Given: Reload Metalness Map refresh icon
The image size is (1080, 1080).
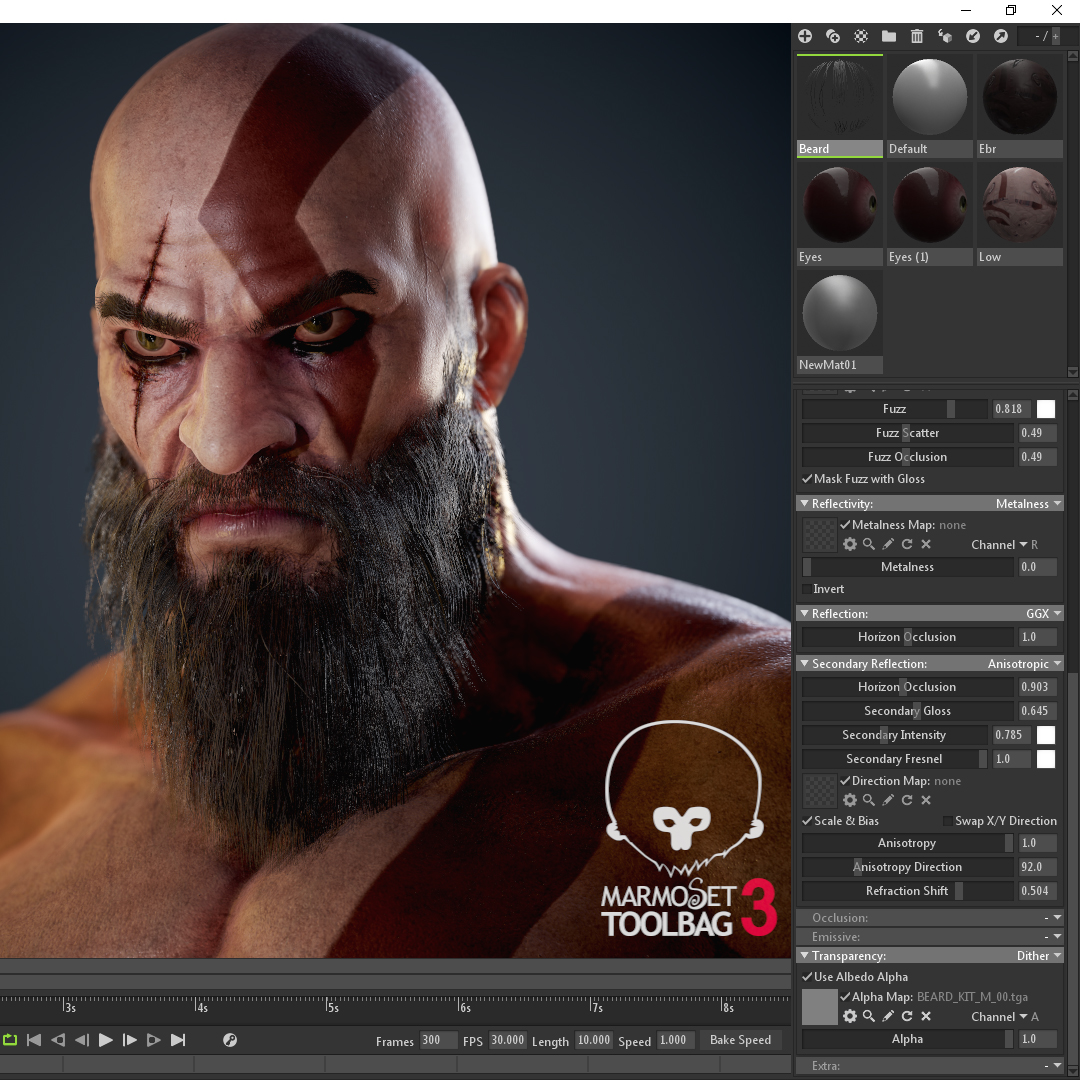Looking at the screenshot, I should pyautogui.click(x=907, y=544).
